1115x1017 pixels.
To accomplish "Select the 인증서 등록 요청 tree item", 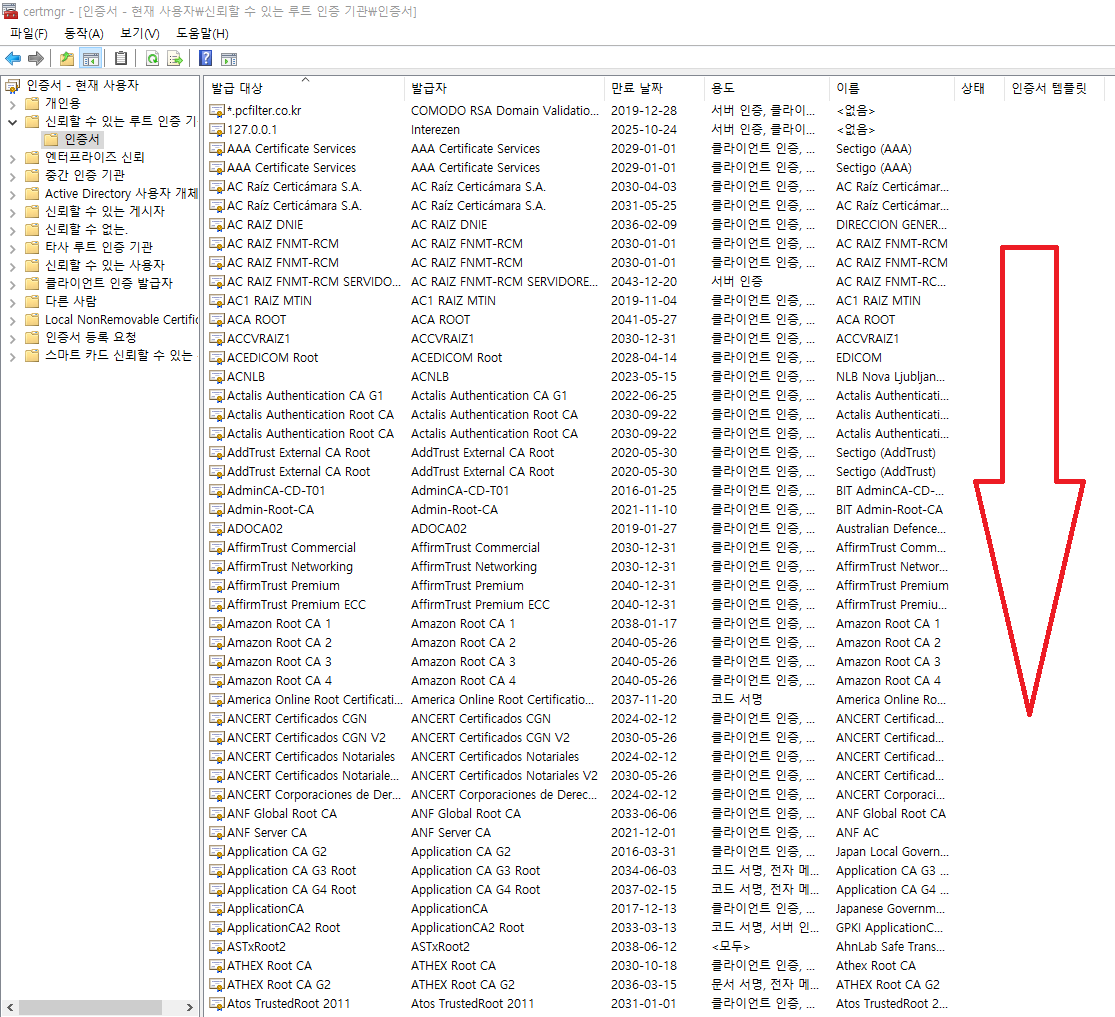I will point(90,337).
